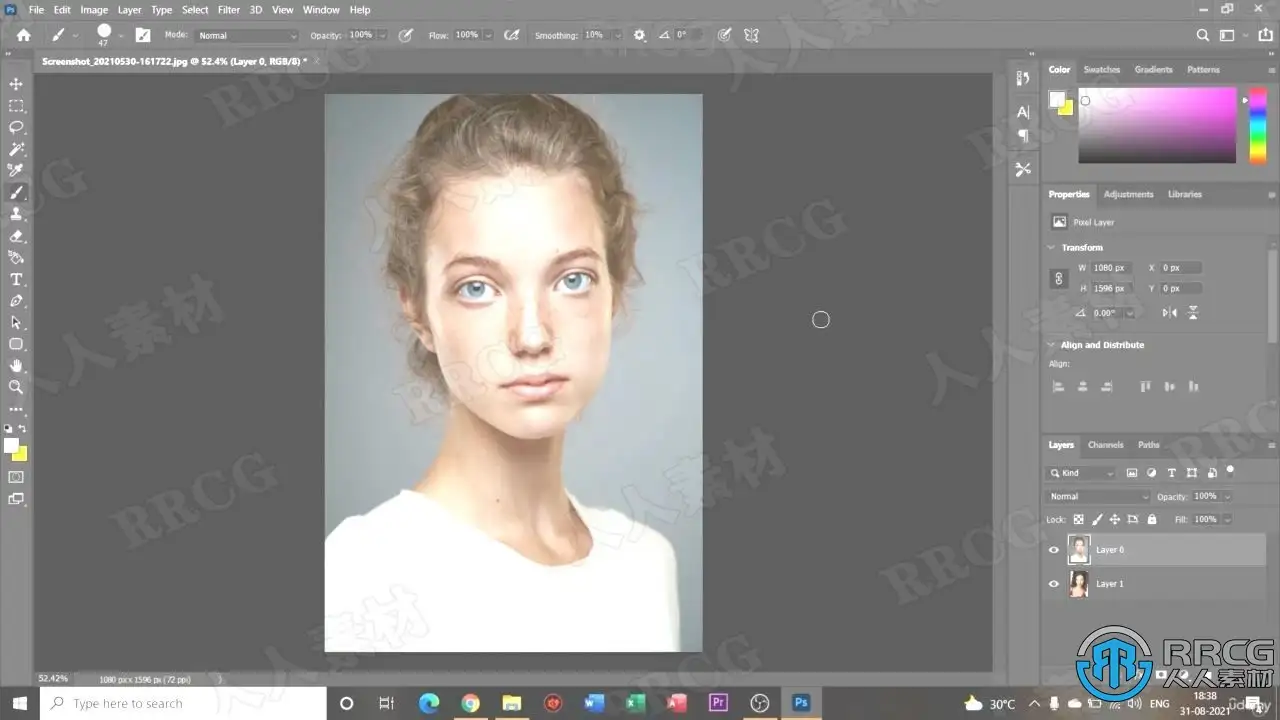
Task: Select the Hand tool
Action: tap(16, 365)
